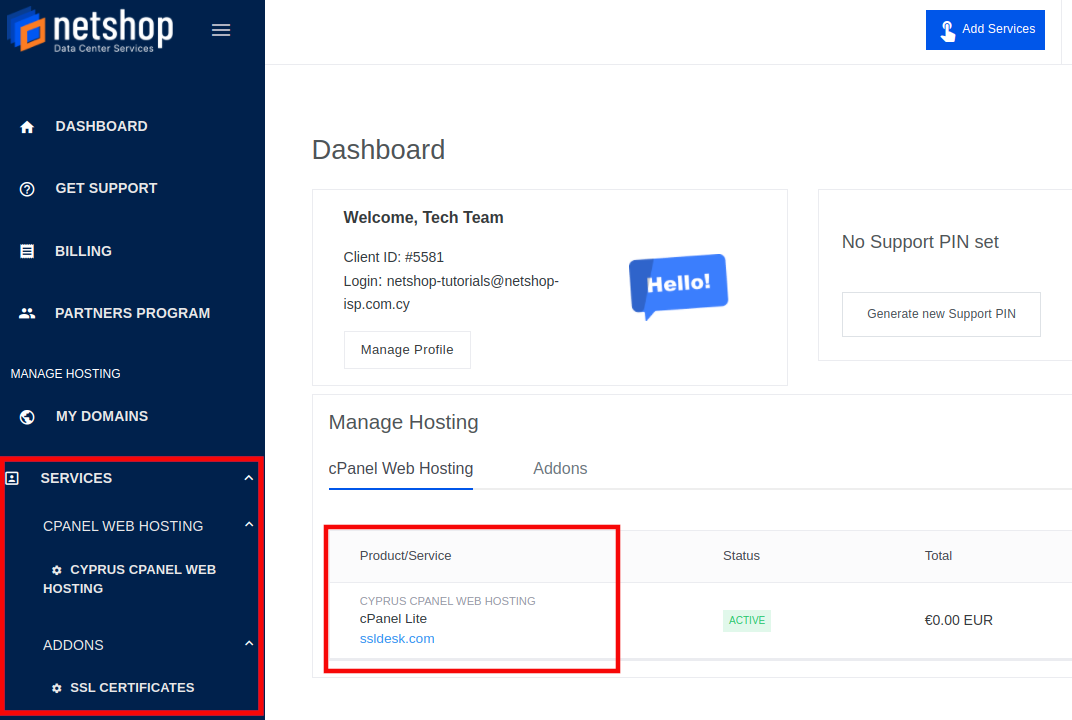Click the Dashboard home icon

click(27, 126)
